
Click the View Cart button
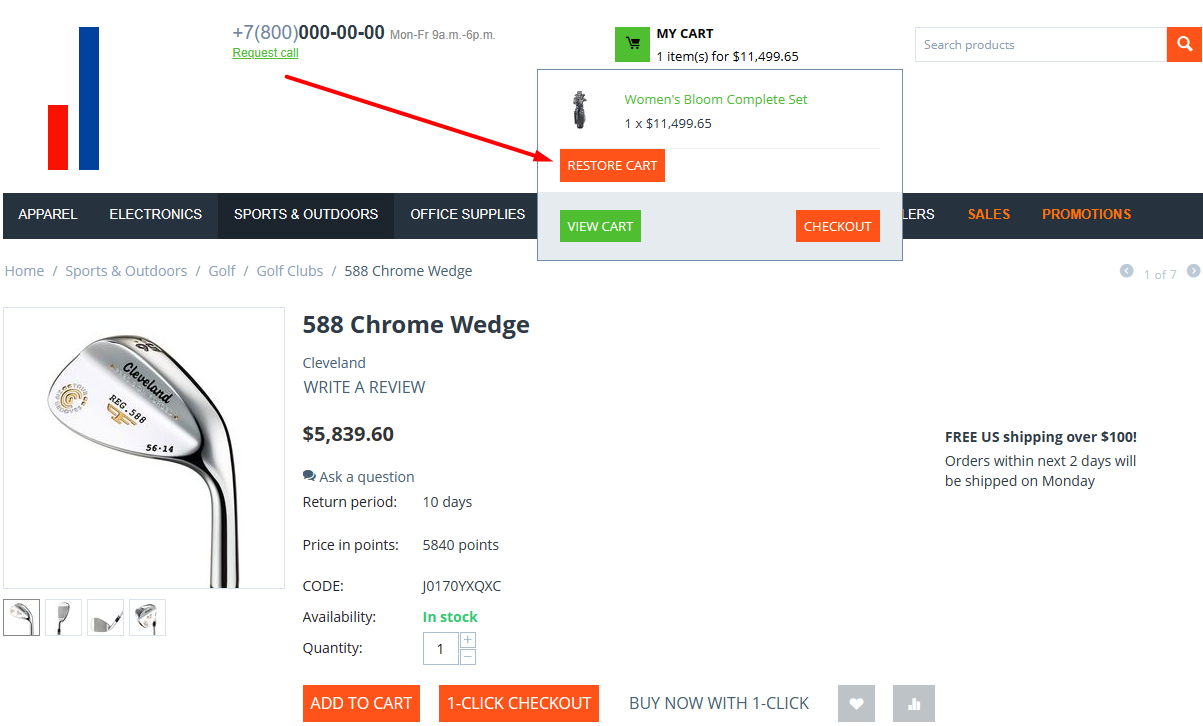(x=600, y=226)
